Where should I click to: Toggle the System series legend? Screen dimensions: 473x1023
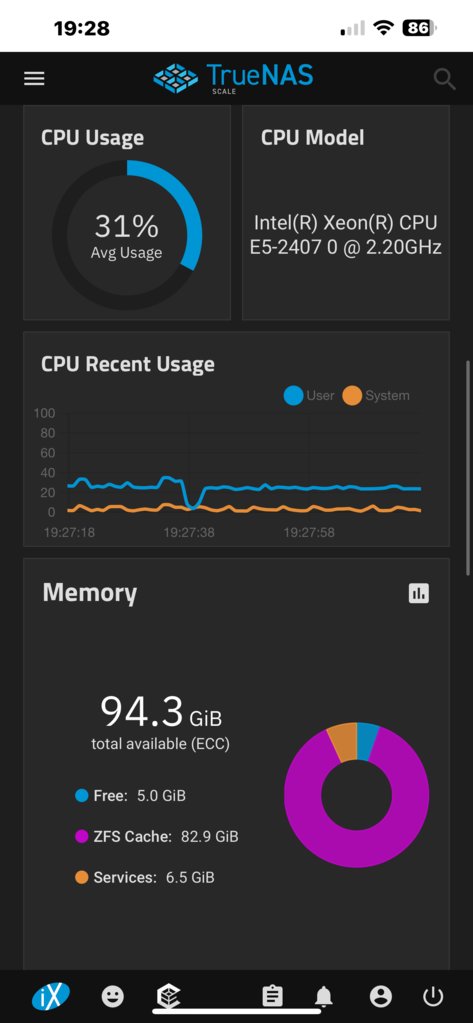pos(376,395)
